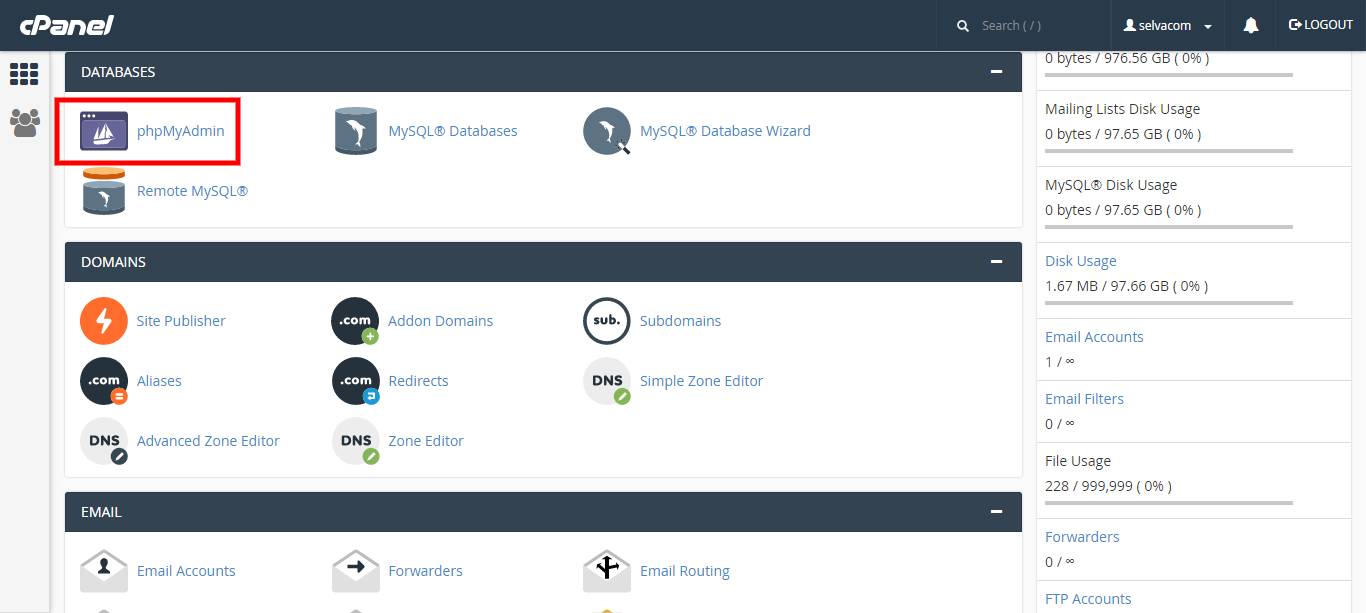Collapse the Domains section
This screenshot has height=613, width=1366.
(x=996, y=262)
